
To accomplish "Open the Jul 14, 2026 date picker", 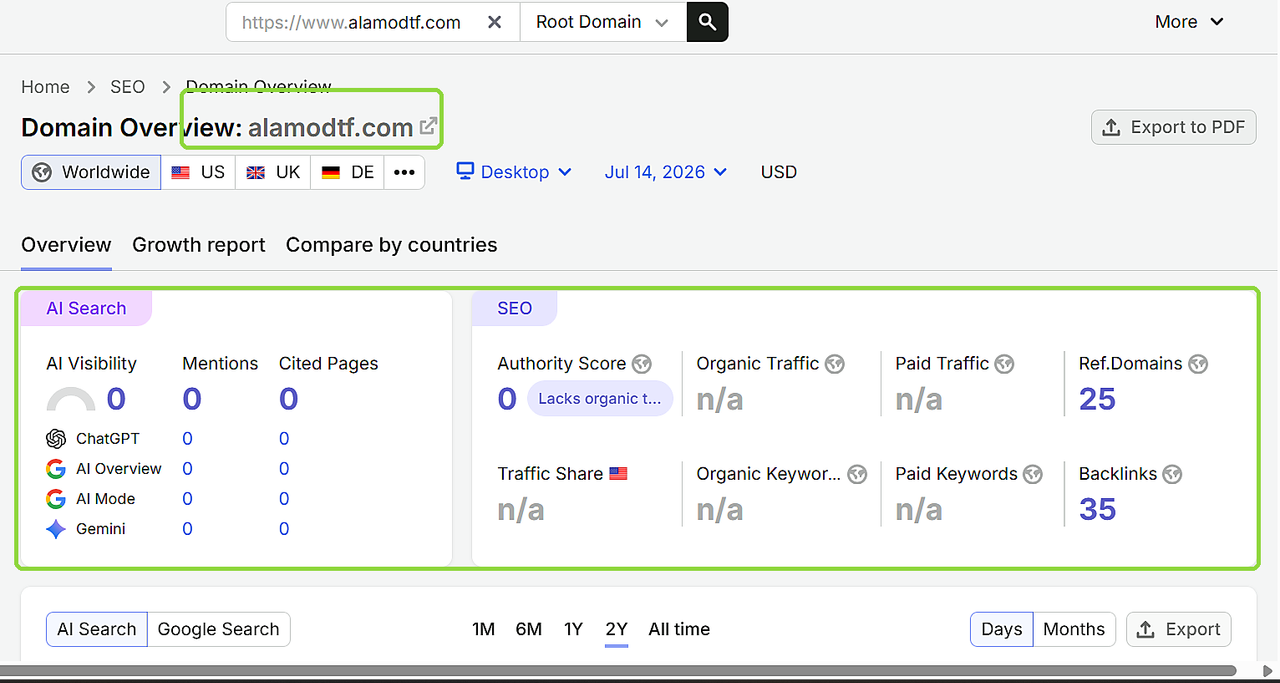I will pyautogui.click(x=666, y=172).
